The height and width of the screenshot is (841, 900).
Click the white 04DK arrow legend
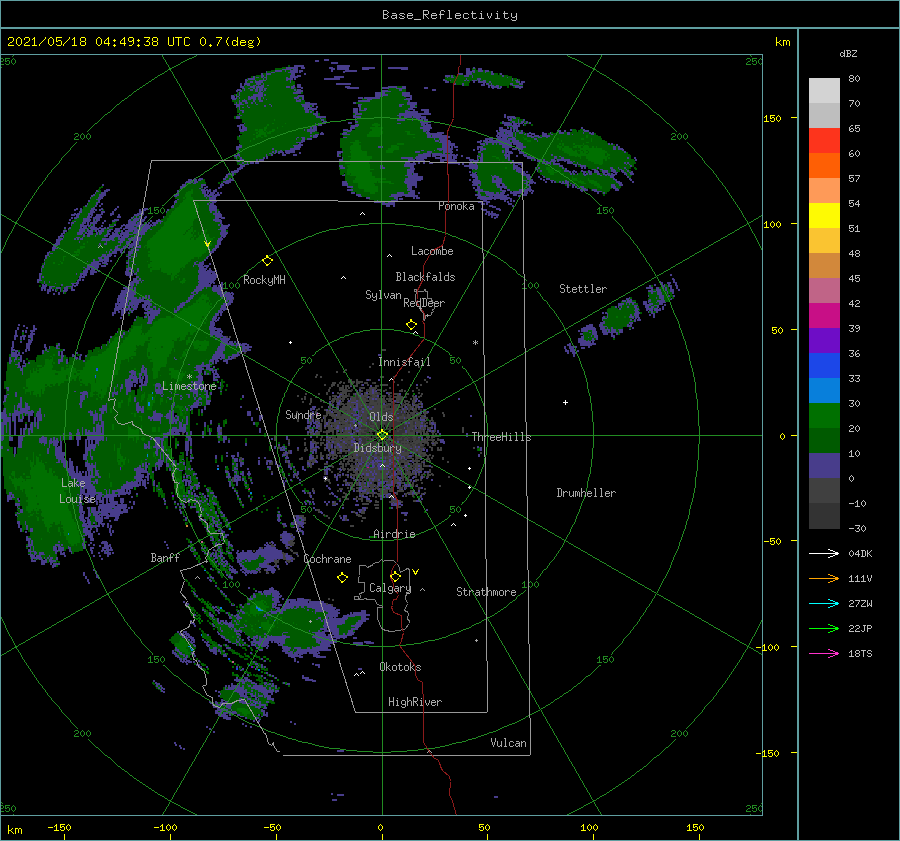click(824, 553)
